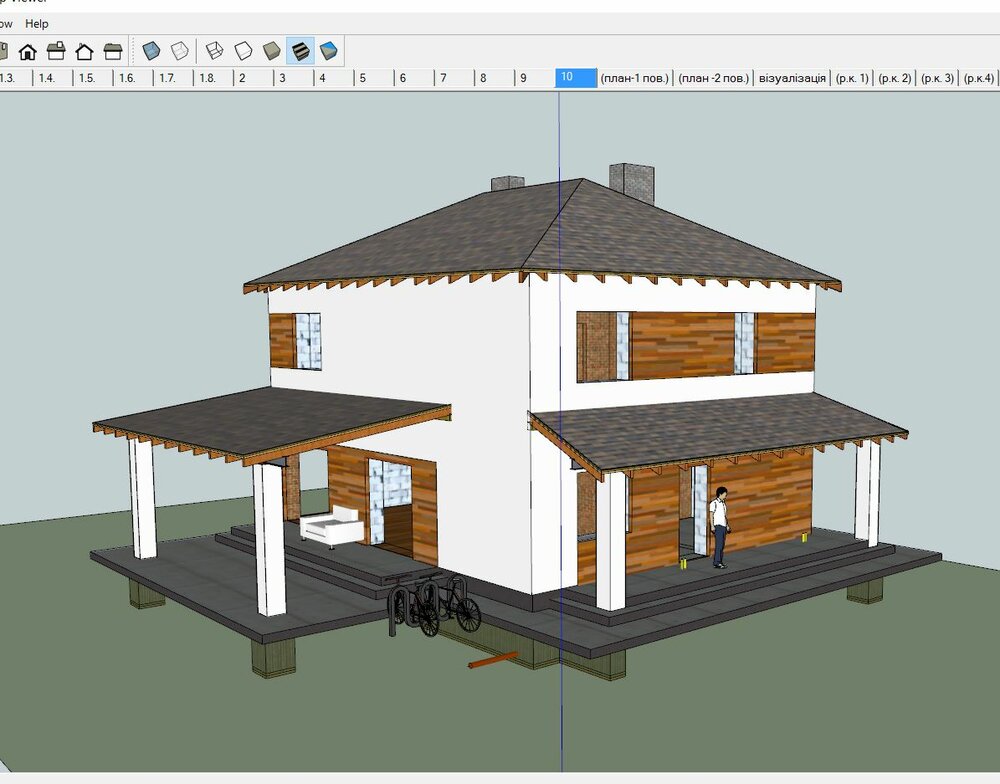The image size is (1000, 784).
Task: Select Wireframe display style
Action: 214,50
